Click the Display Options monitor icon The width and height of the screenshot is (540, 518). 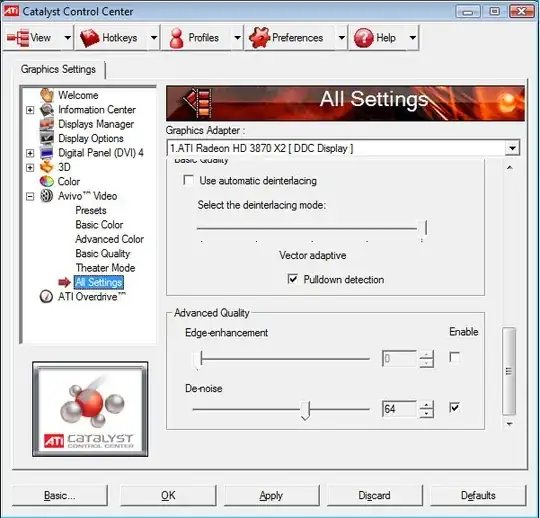[46, 138]
